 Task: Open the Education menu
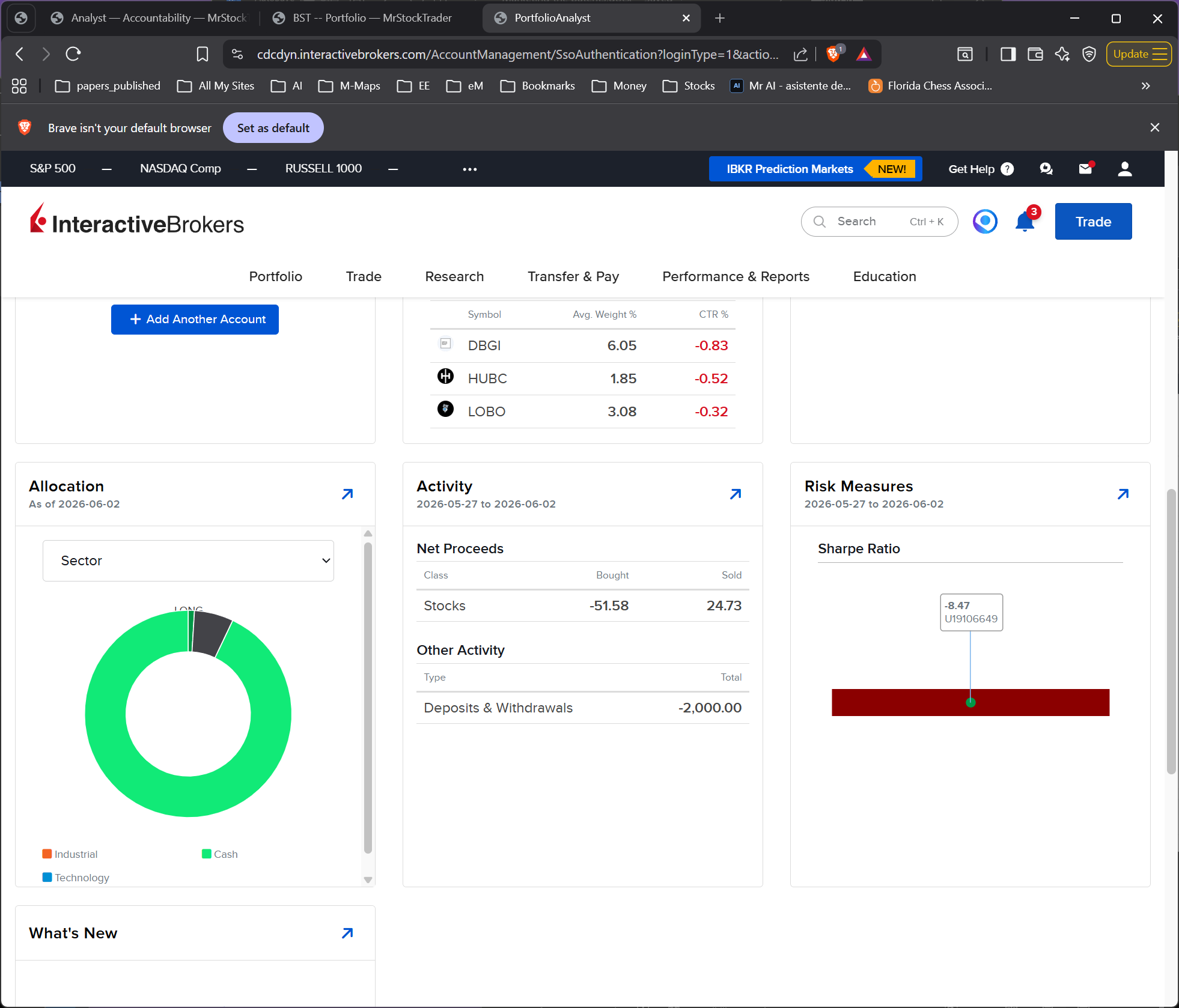885,276
